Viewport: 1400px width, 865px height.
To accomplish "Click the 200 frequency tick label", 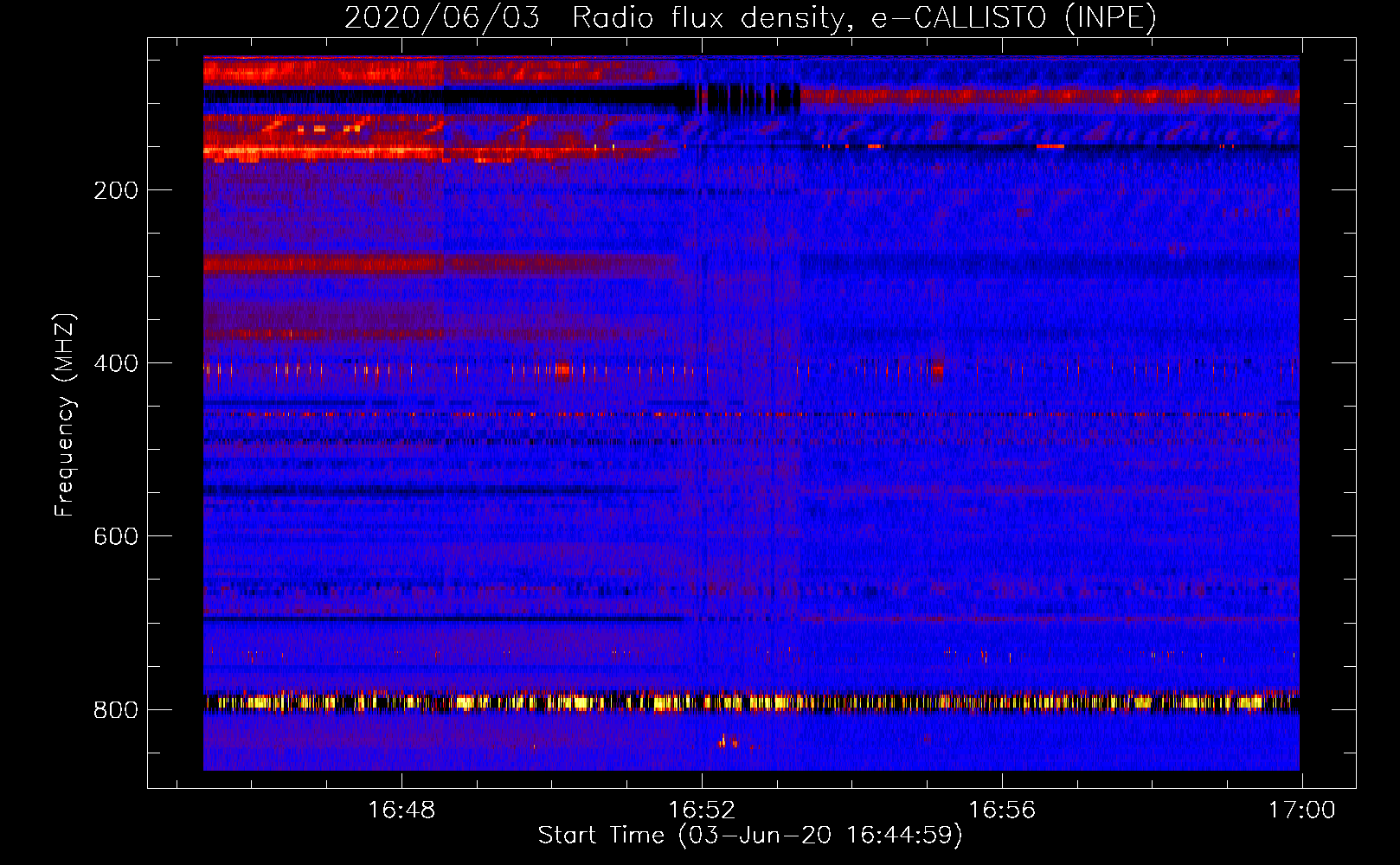I will tap(116, 190).
